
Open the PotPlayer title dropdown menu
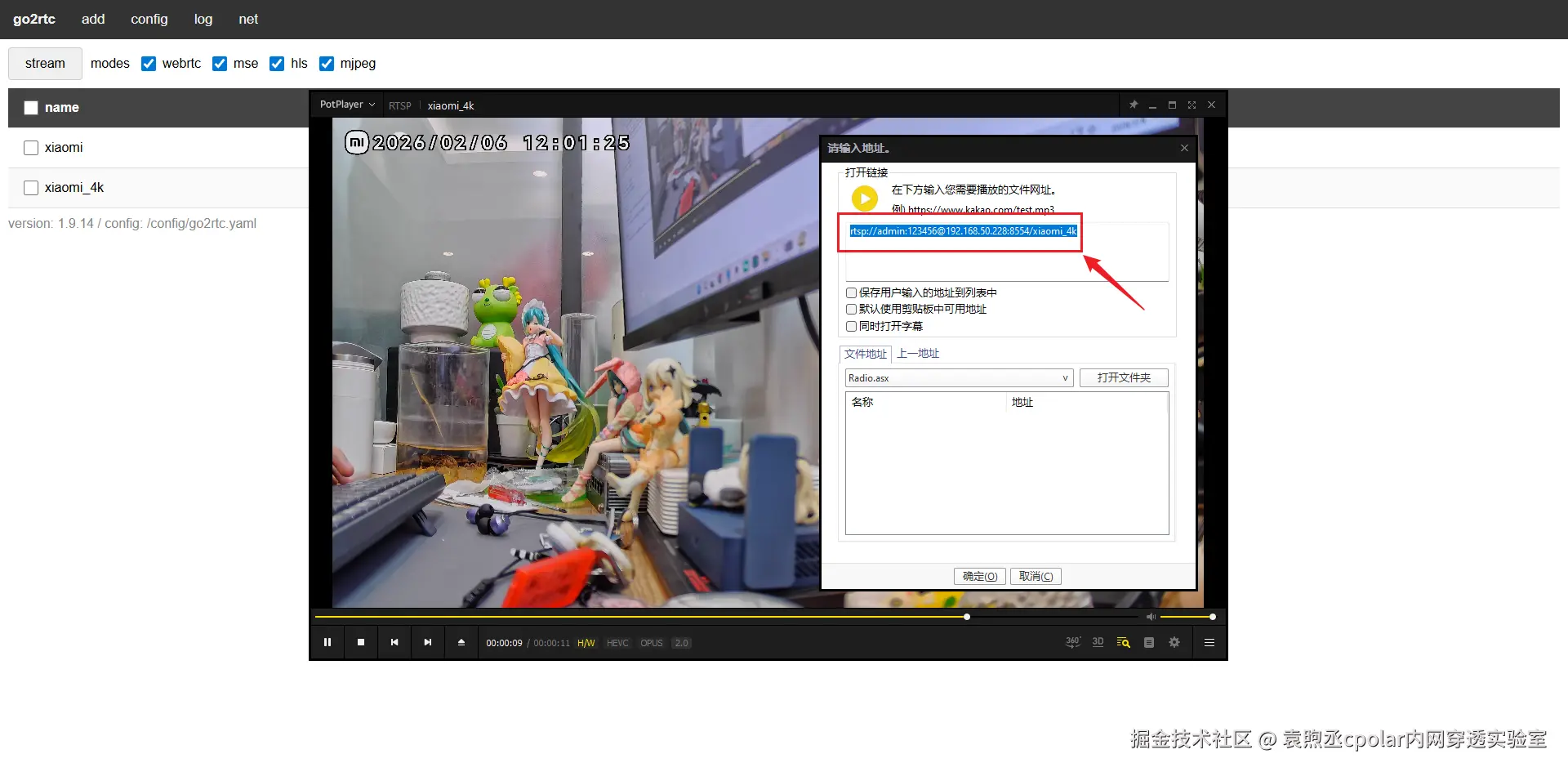click(348, 105)
